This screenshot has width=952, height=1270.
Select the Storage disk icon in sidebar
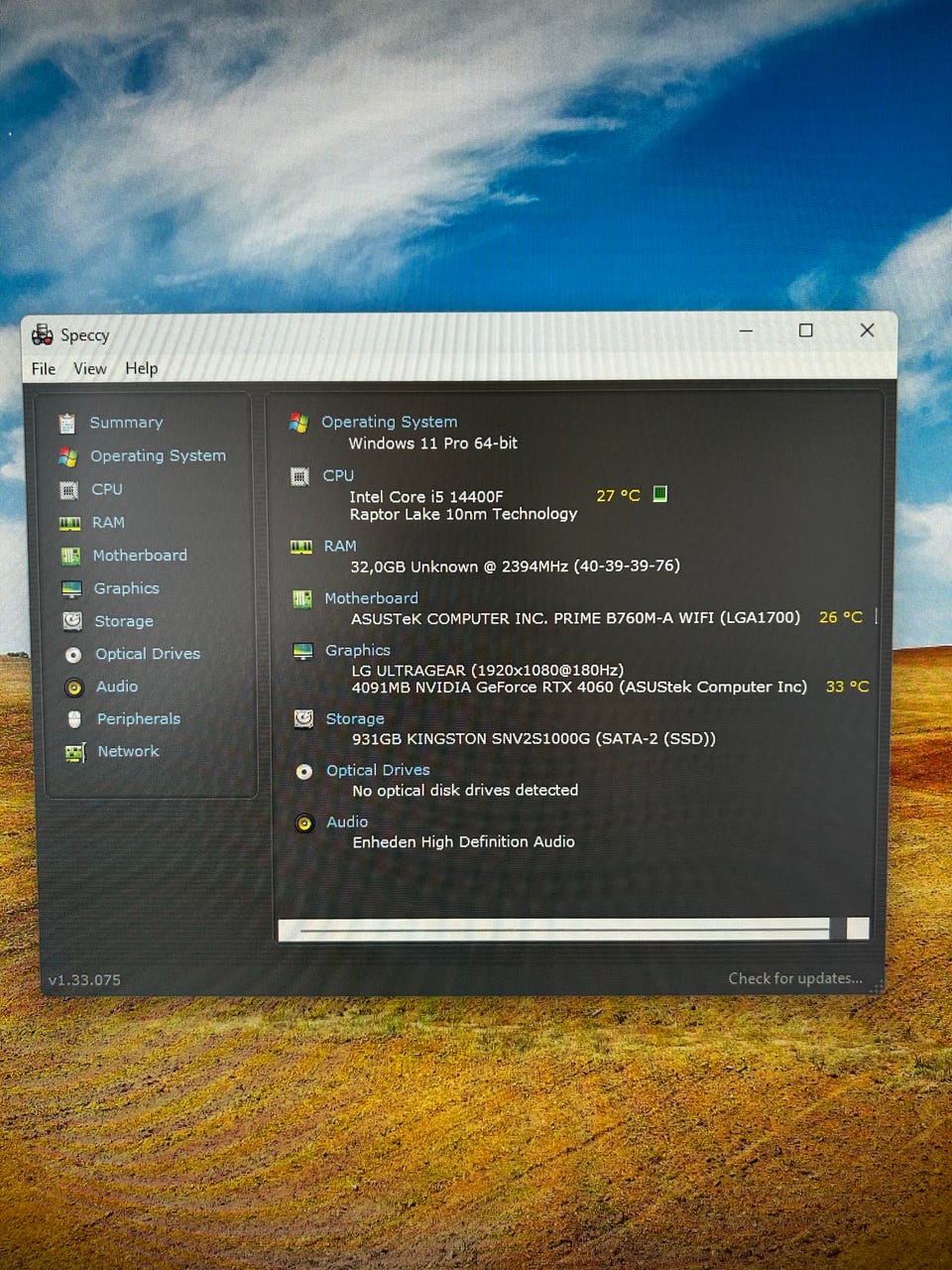coord(72,621)
